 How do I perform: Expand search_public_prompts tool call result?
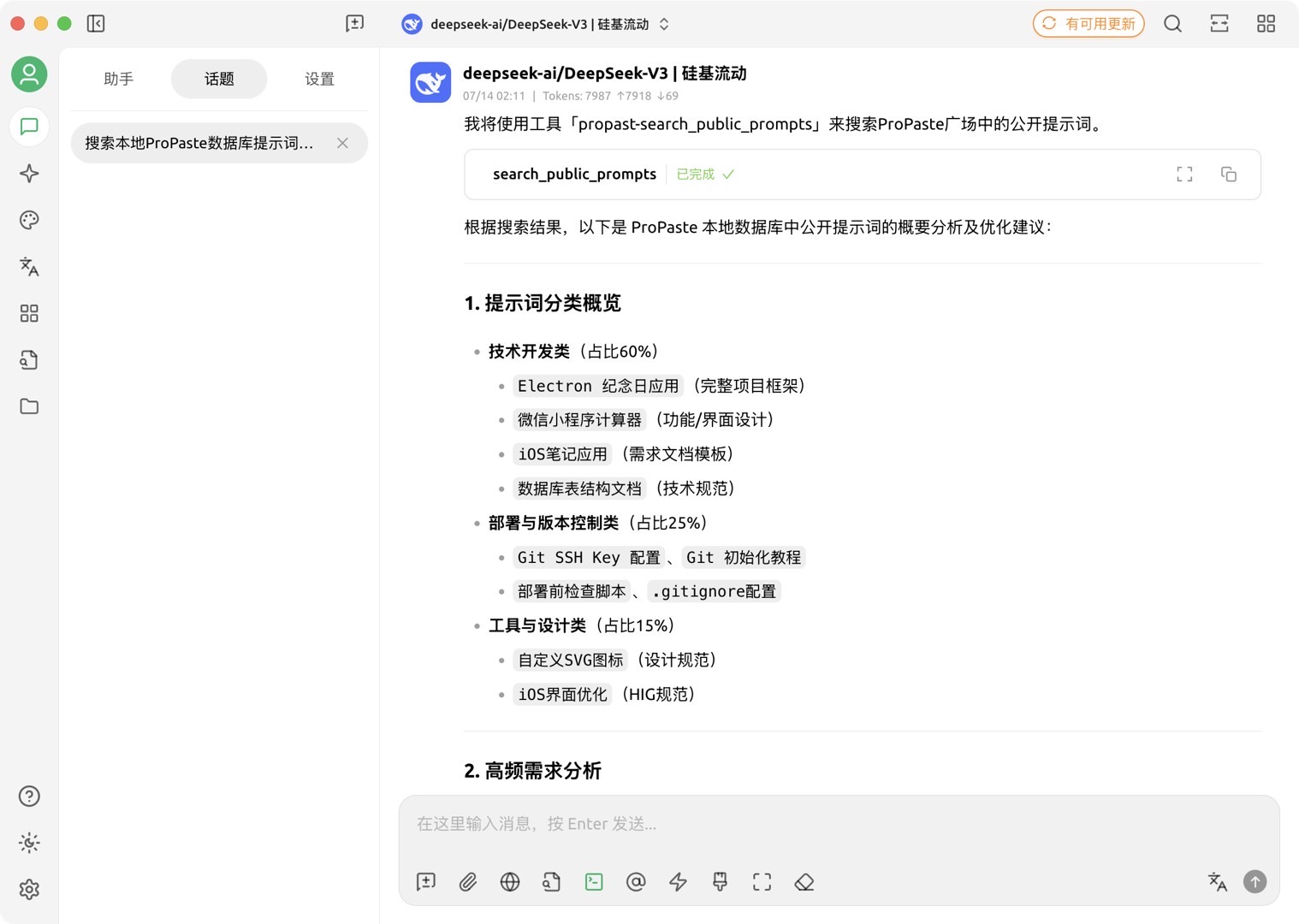point(863,175)
